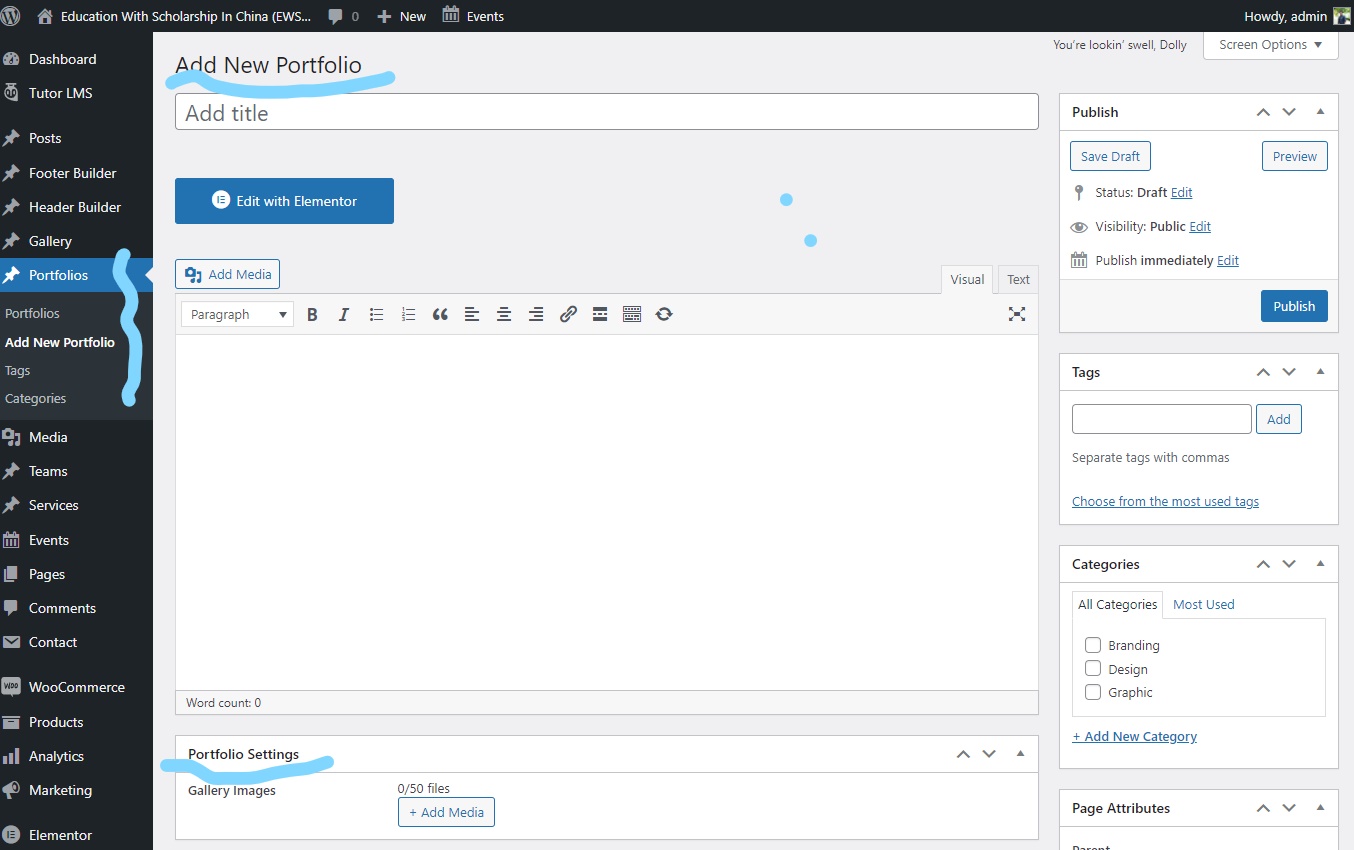Click the Add Media button above editor
Viewport: 1354px width, 850px height.
click(x=228, y=275)
